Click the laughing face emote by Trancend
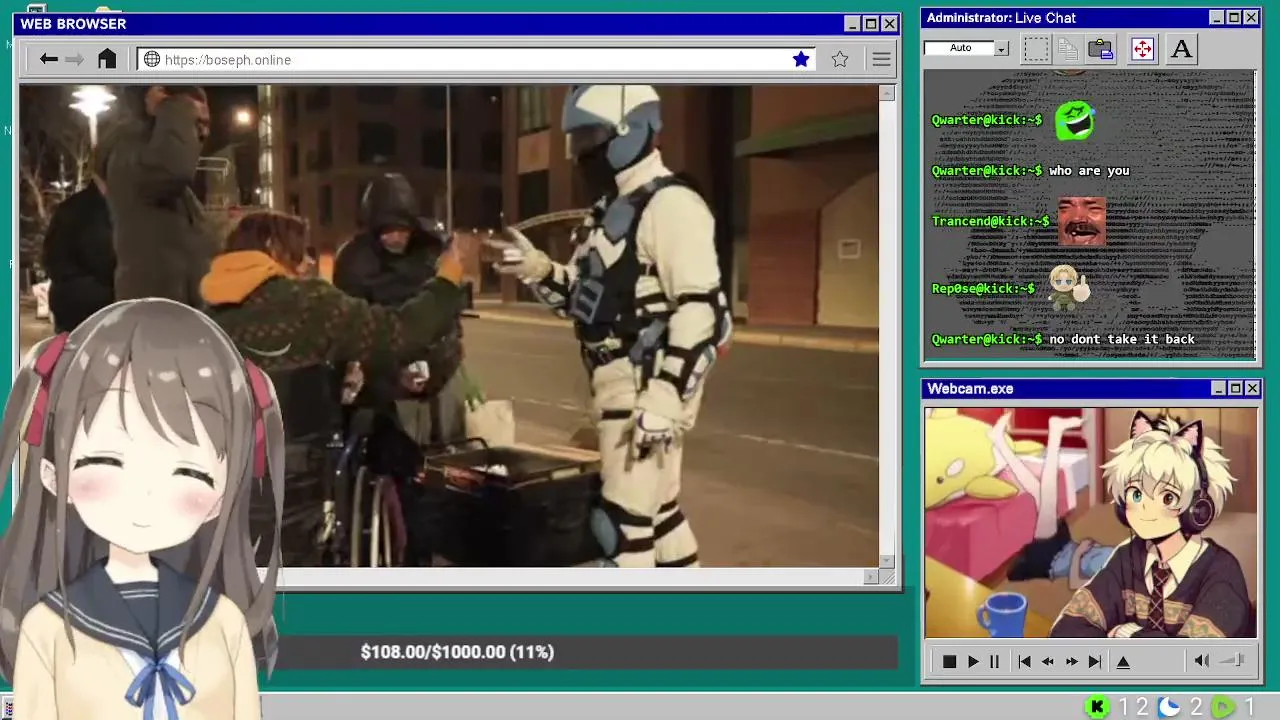This screenshot has width=1280, height=720. pos(1082,221)
